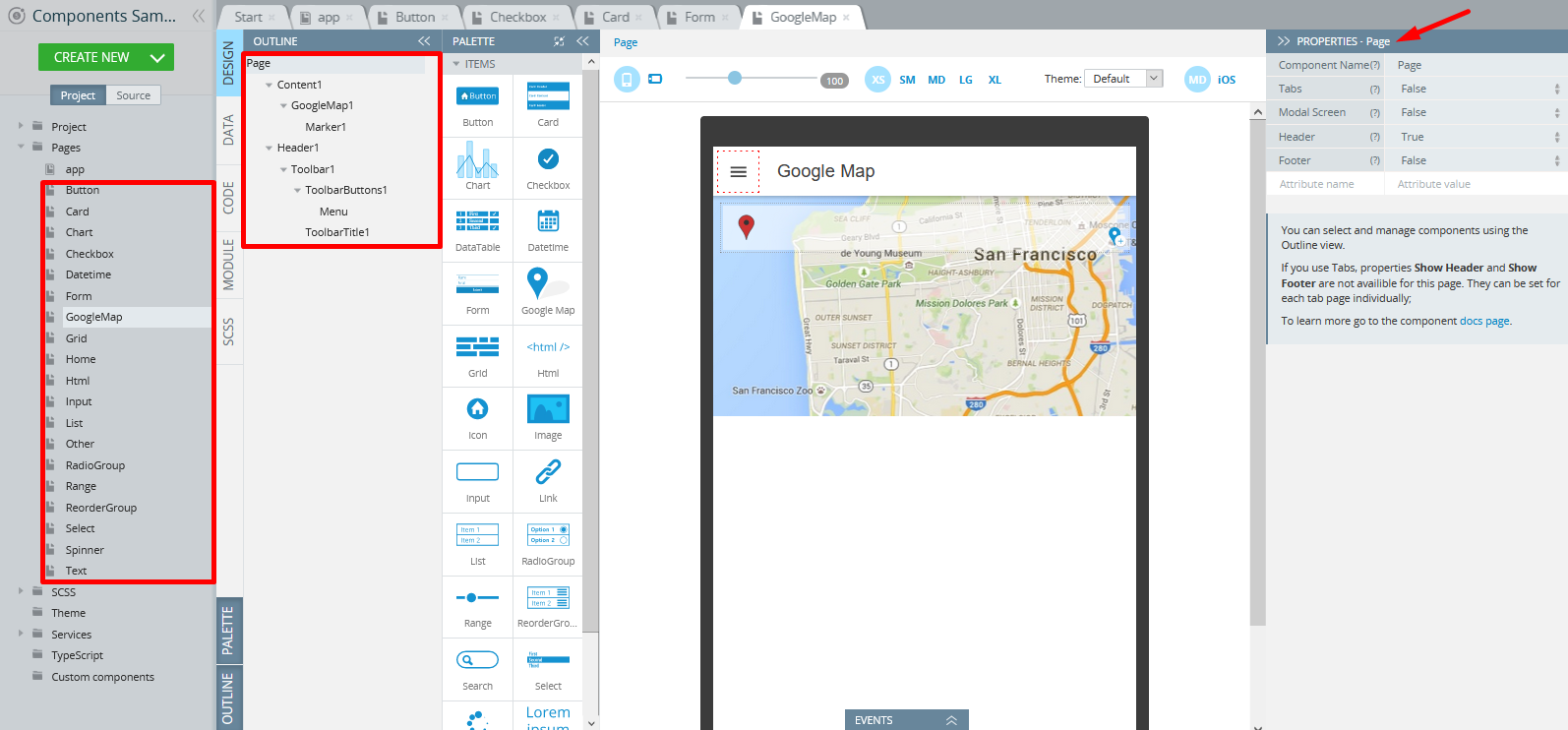1568x730 pixels.
Task: Pick the Chart palette component
Action: (x=478, y=168)
